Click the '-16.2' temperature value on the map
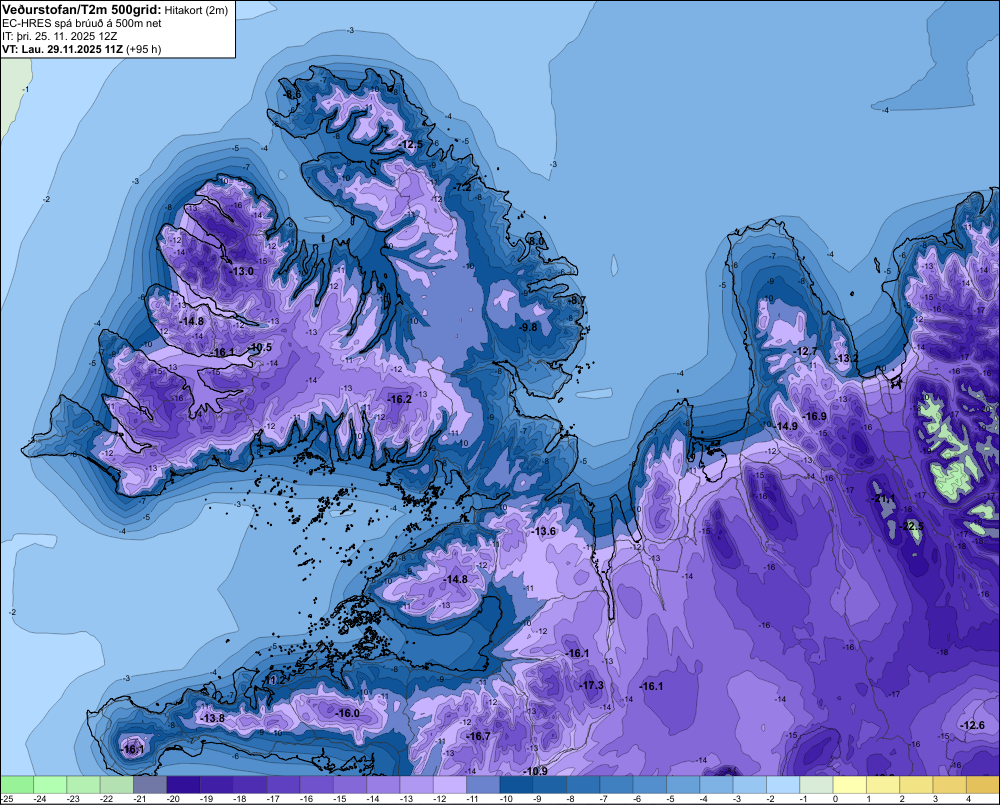The image size is (1000, 805). click(400, 399)
